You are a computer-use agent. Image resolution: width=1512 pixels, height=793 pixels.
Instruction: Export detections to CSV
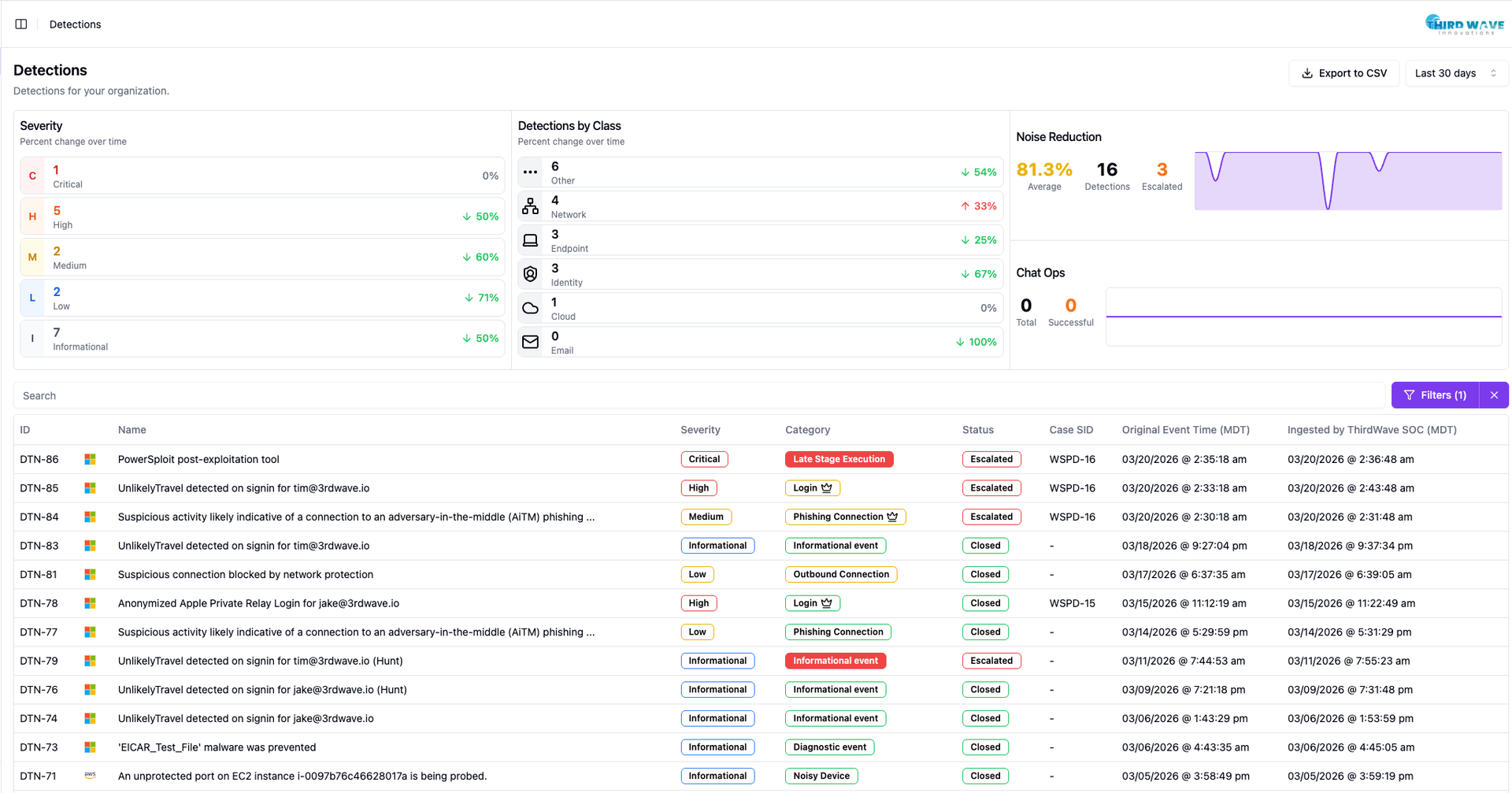(x=1343, y=73)
